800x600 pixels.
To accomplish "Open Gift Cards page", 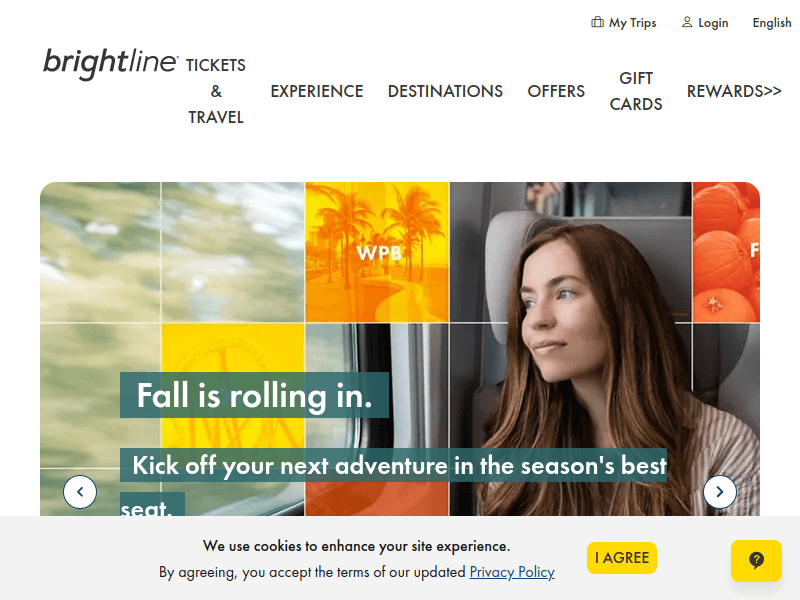I will (x=636, y=91).
